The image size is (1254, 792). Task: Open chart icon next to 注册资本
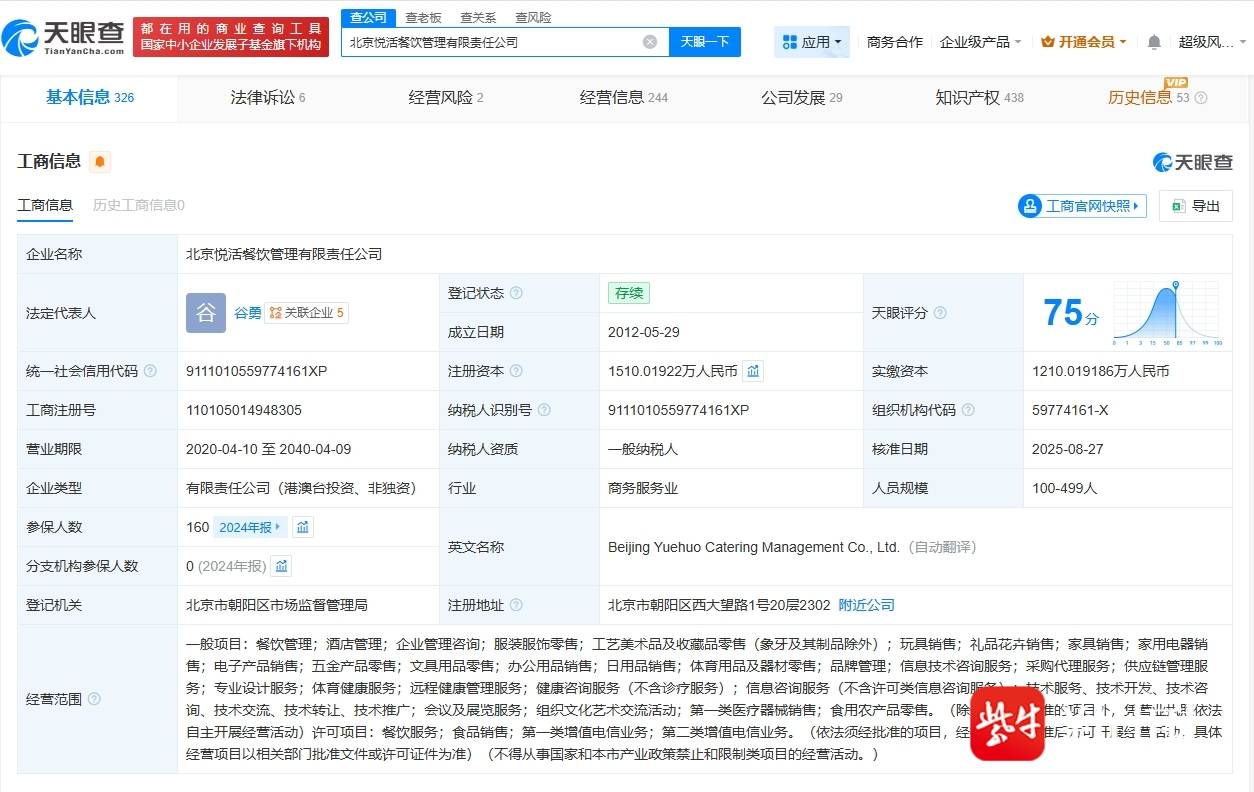pyautogui.click(x=753, y=371)
